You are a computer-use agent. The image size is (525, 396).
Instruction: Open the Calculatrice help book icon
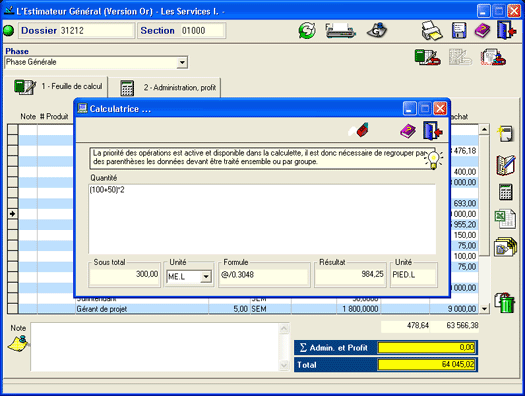click(x=408, y=131)
